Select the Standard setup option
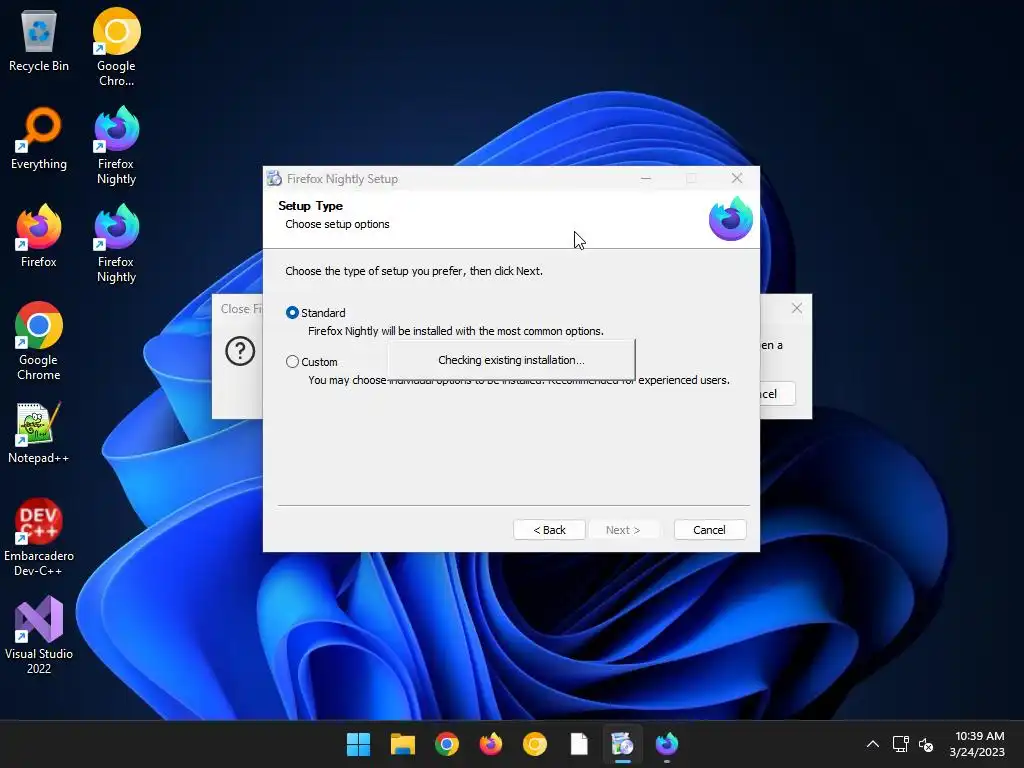1024x768 pixels. (x=293, y=313)
